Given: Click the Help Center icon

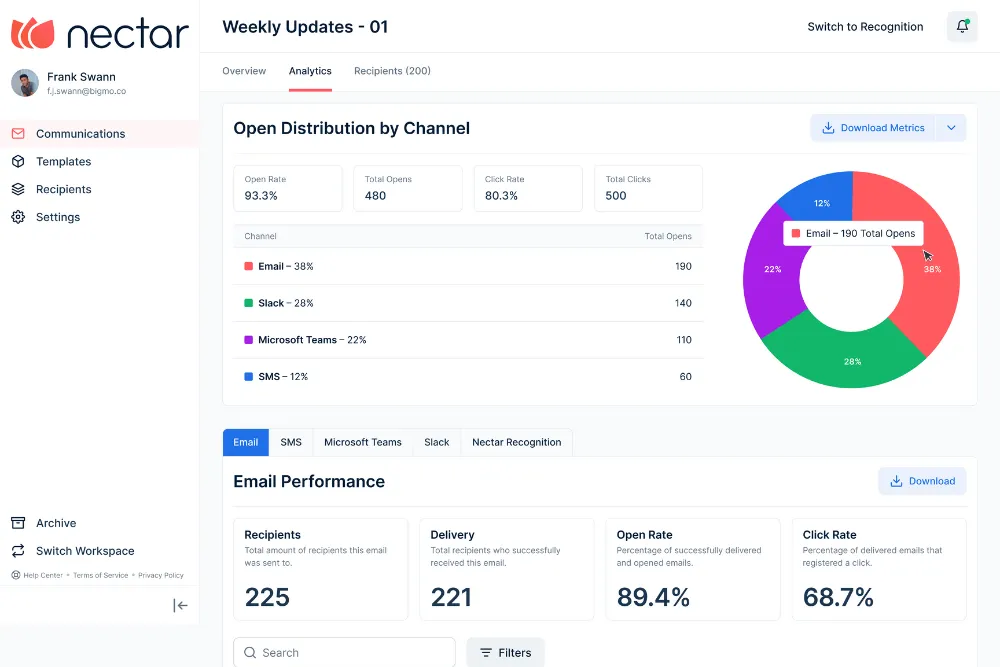Looking at the screenshot, I should (16, 575).
